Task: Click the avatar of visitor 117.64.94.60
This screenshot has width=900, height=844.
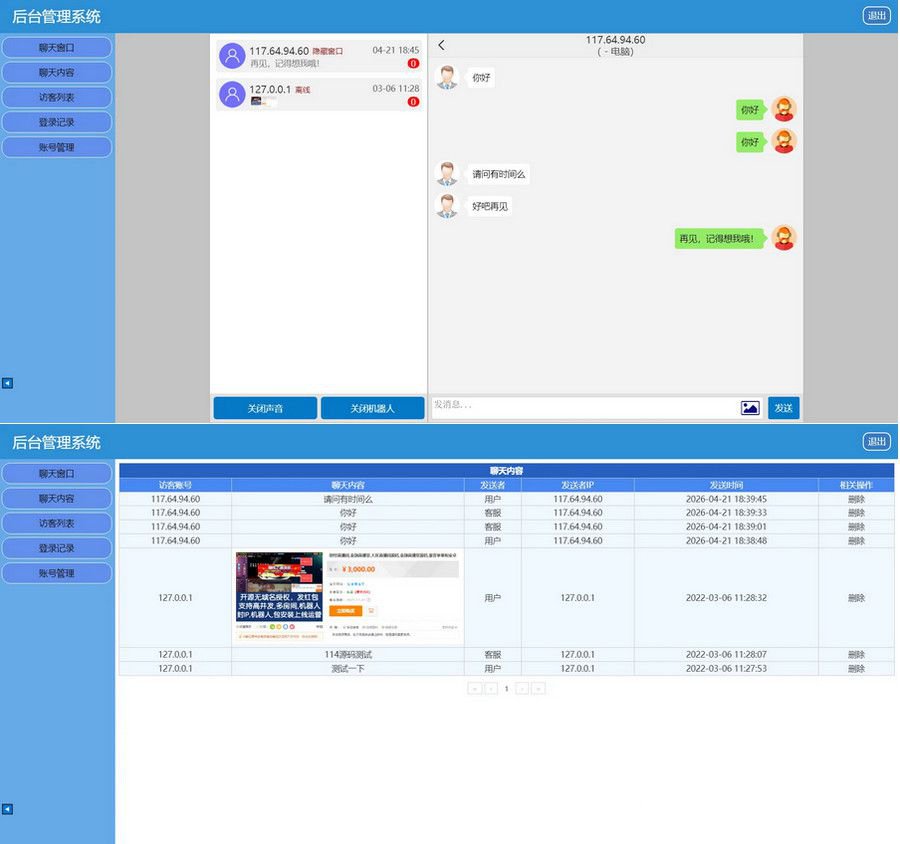Action: [230, 54]
